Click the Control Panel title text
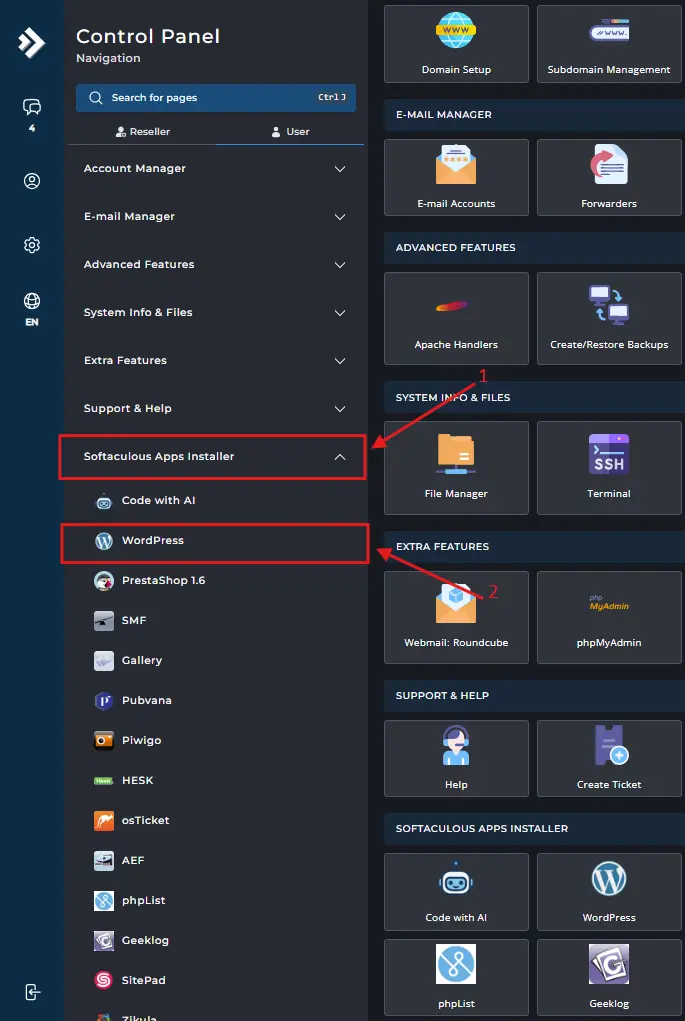685x1021 pixels. 148,36
